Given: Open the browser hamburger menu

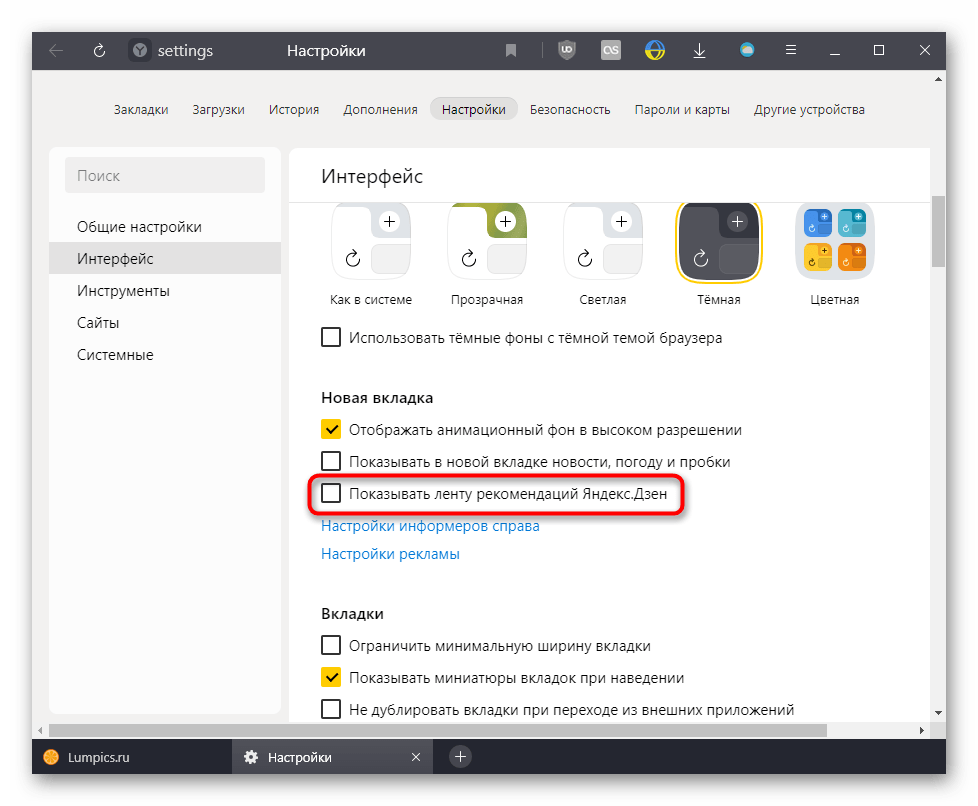Looking at the screenshot, I should coord(791,50).
